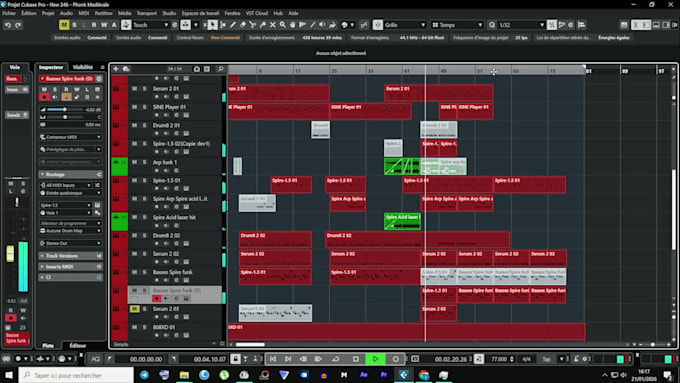The width and height of the screenshot is (680, 383).
Task: Switch to the Visibilité tab
Action: coord(83,67)
